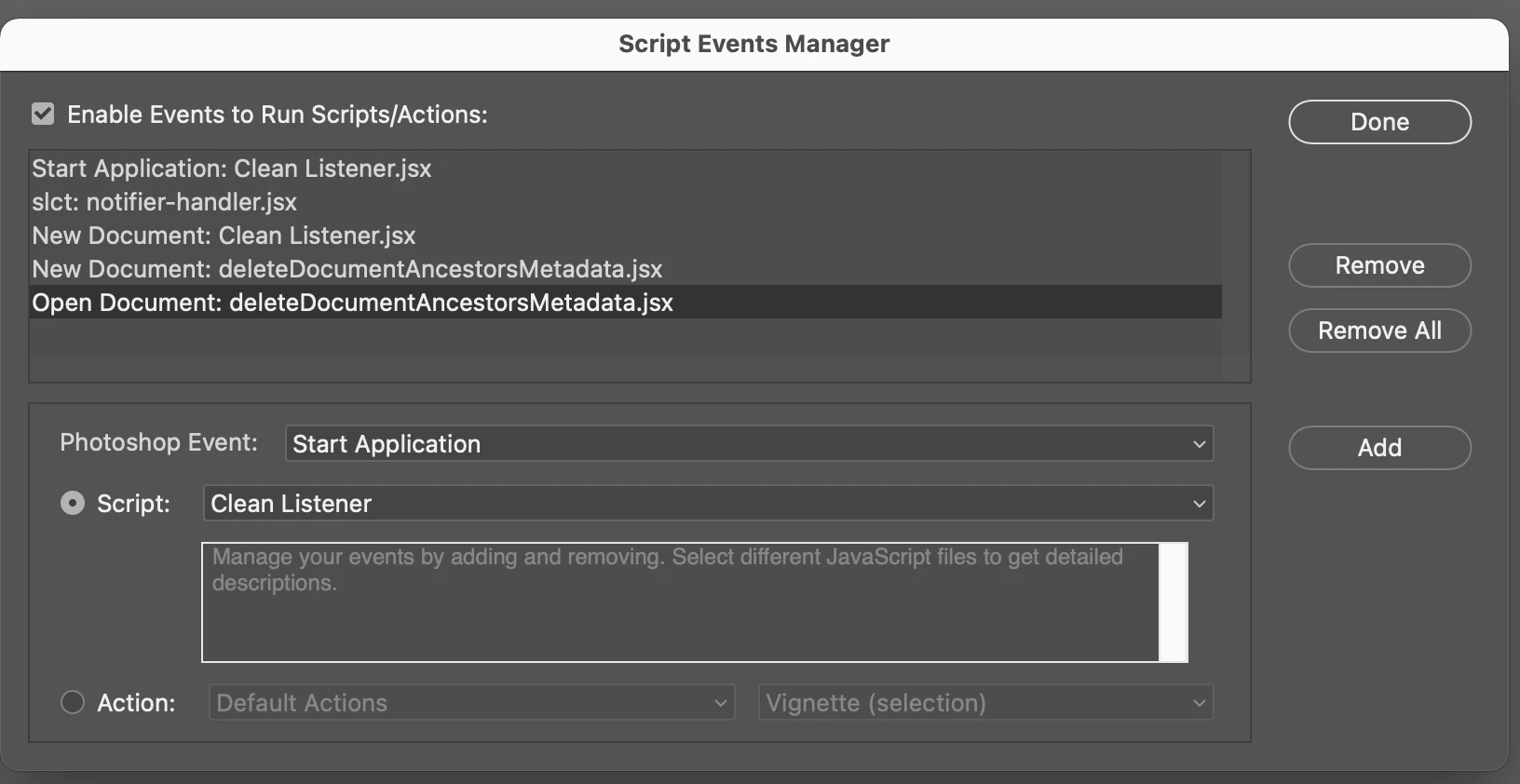Select the Action radio button
Image resolution: width=1520 pixels, height=784 pixels.
pos(73,702)
